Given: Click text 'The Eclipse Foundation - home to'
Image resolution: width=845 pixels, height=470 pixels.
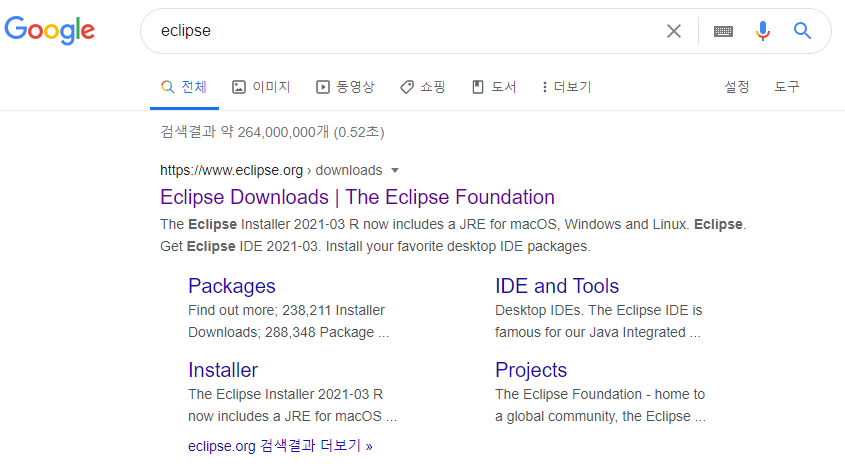Looking at the screenshot, I should click(x=600, y=395).
